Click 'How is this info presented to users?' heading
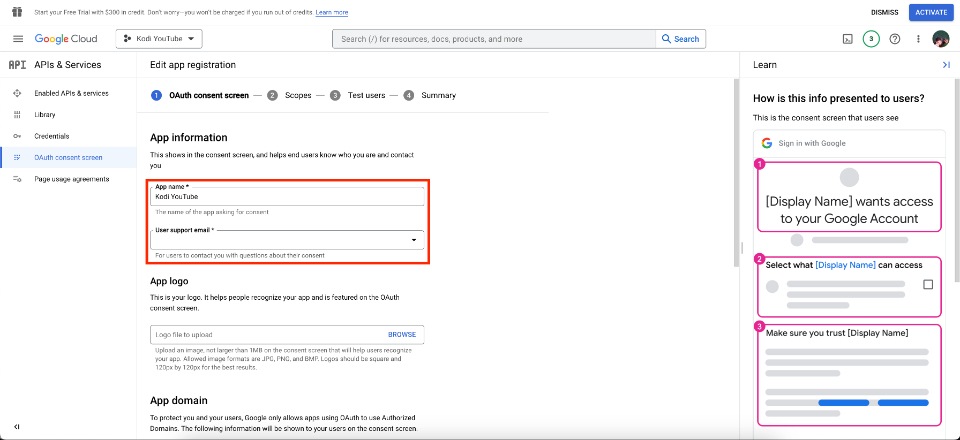 [x=839, y=99]
